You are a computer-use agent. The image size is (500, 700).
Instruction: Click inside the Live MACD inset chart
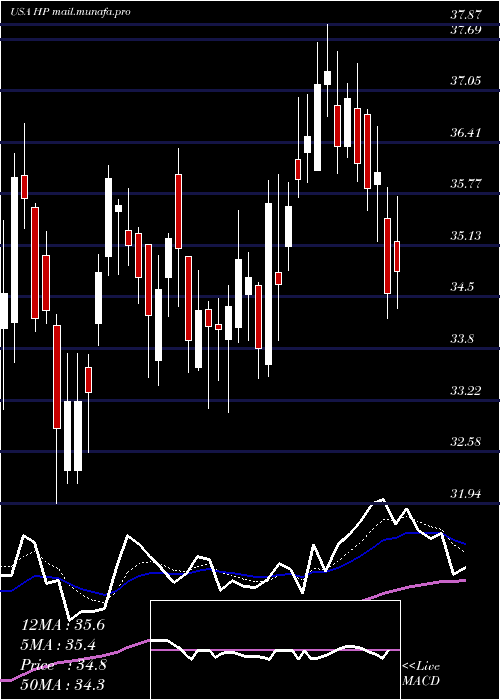tap(275, 650)
